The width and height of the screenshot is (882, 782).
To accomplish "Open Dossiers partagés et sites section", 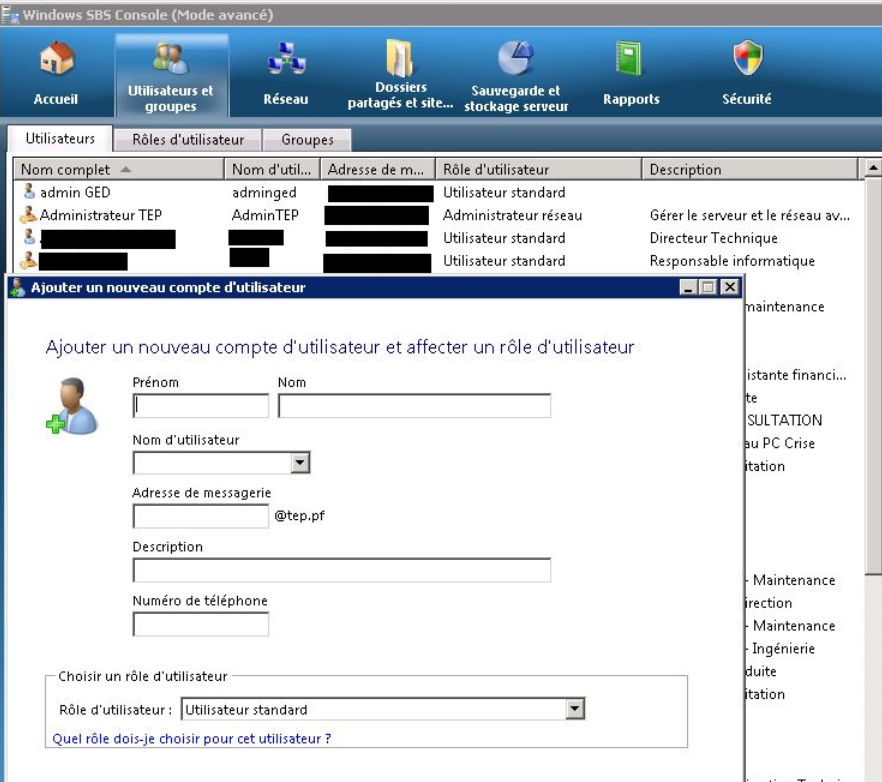I will (x=400, y=74).
